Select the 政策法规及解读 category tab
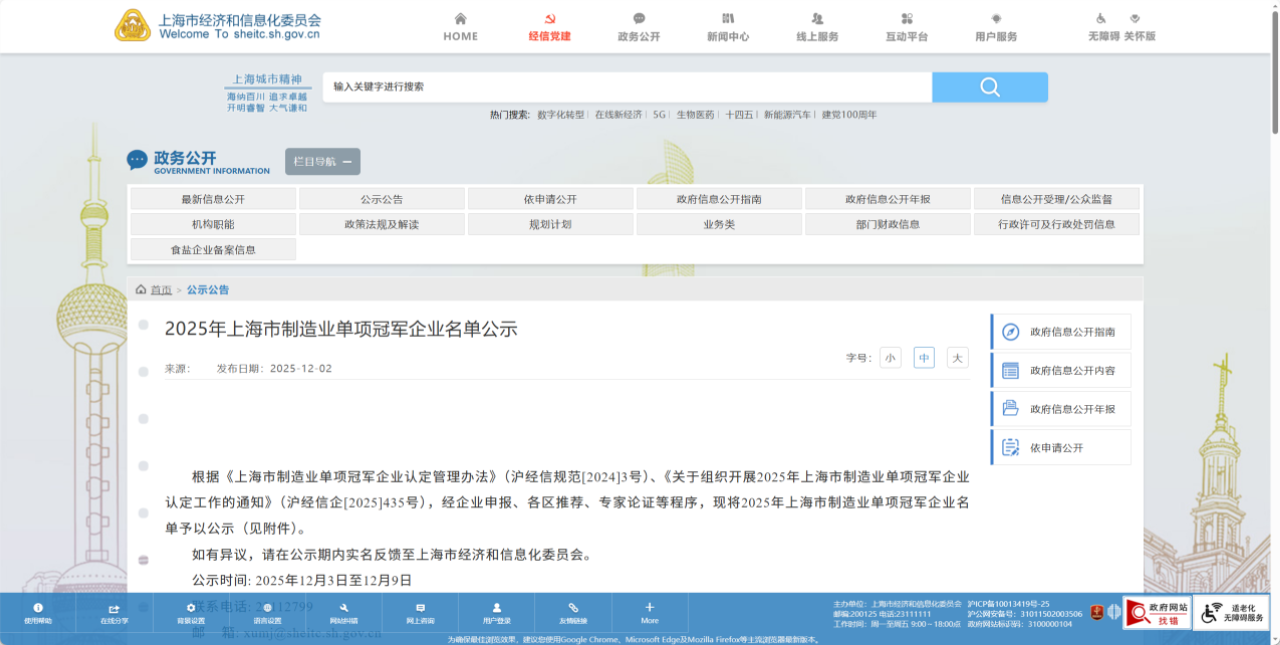 coord(381,224)
